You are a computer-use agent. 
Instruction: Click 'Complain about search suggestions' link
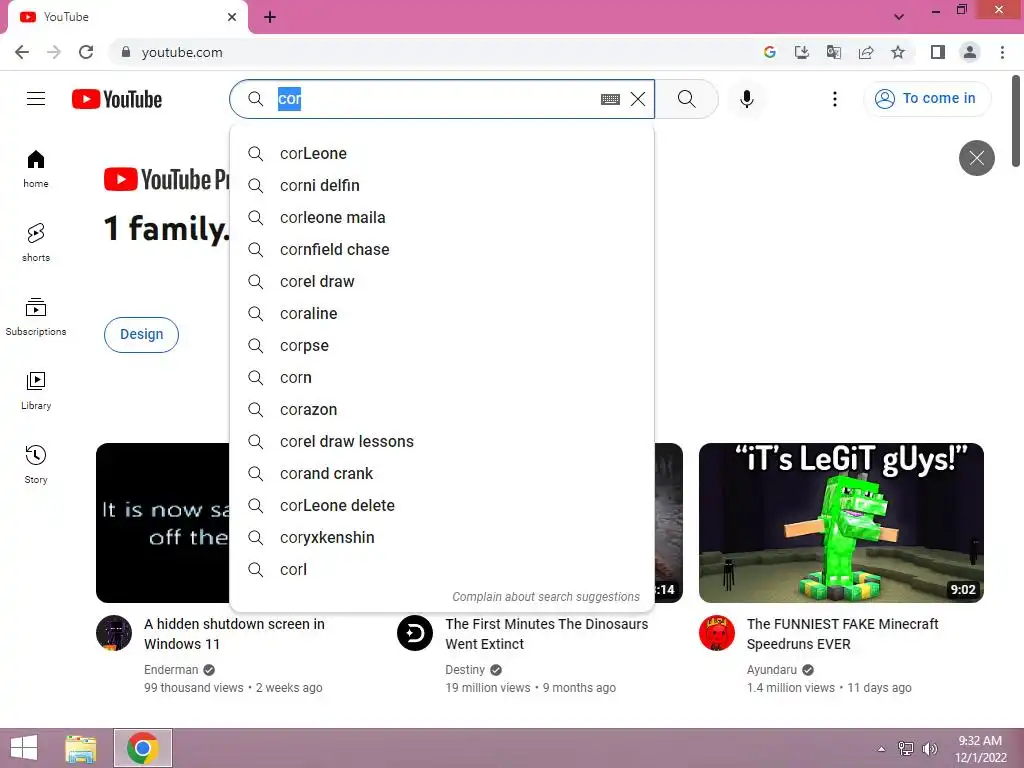(546, 597)
